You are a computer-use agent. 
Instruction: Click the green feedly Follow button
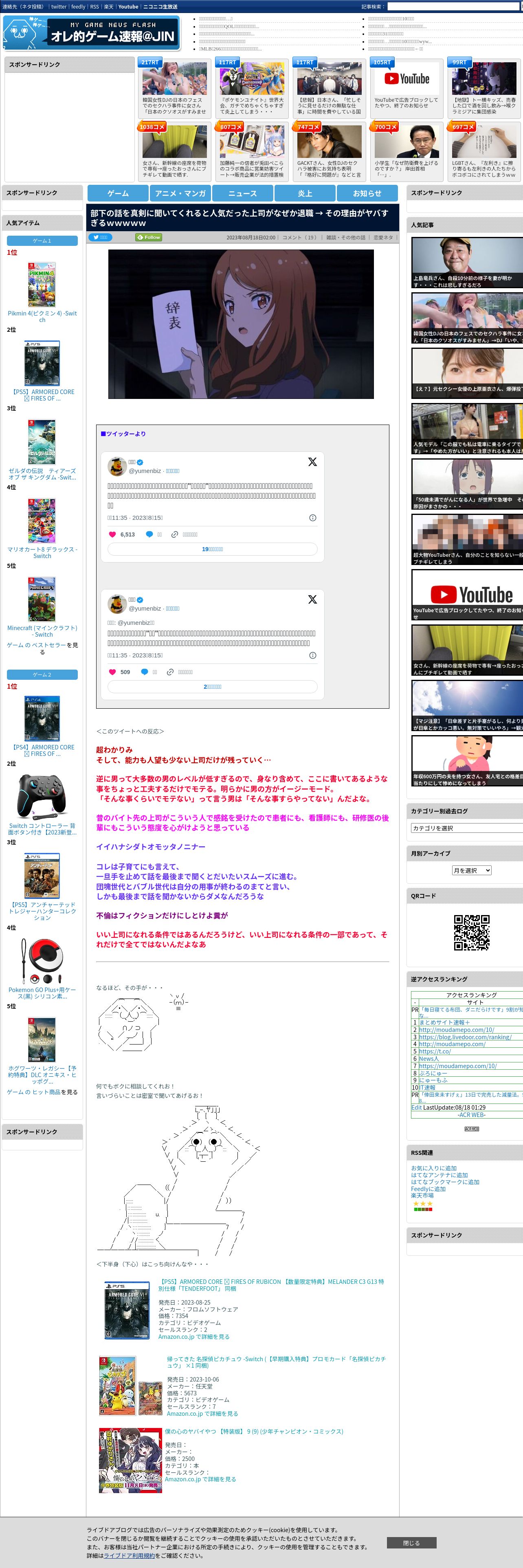(x=149, y=237)
